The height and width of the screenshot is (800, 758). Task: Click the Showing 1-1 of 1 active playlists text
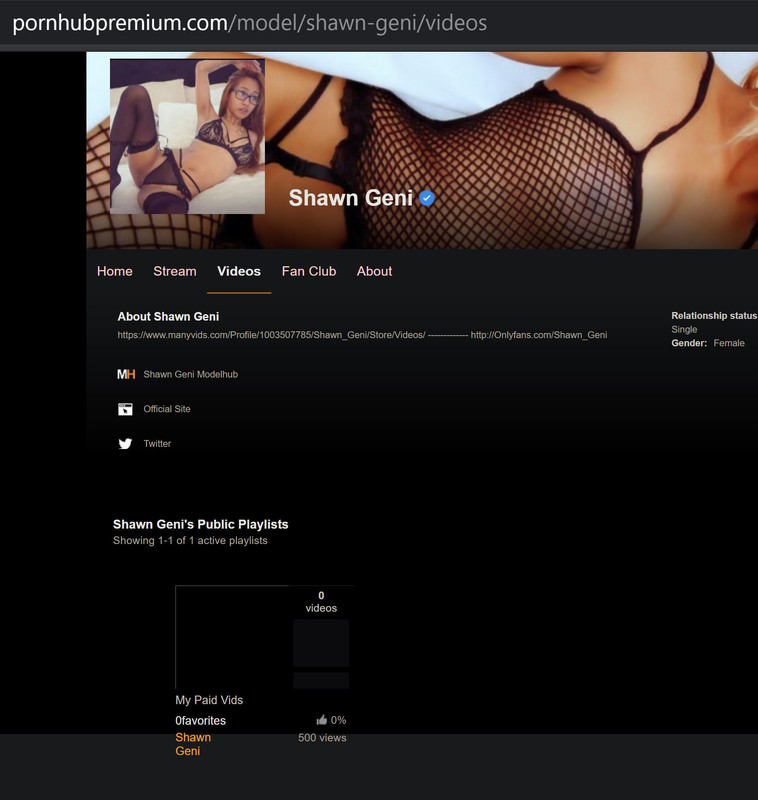click(190, 541)
